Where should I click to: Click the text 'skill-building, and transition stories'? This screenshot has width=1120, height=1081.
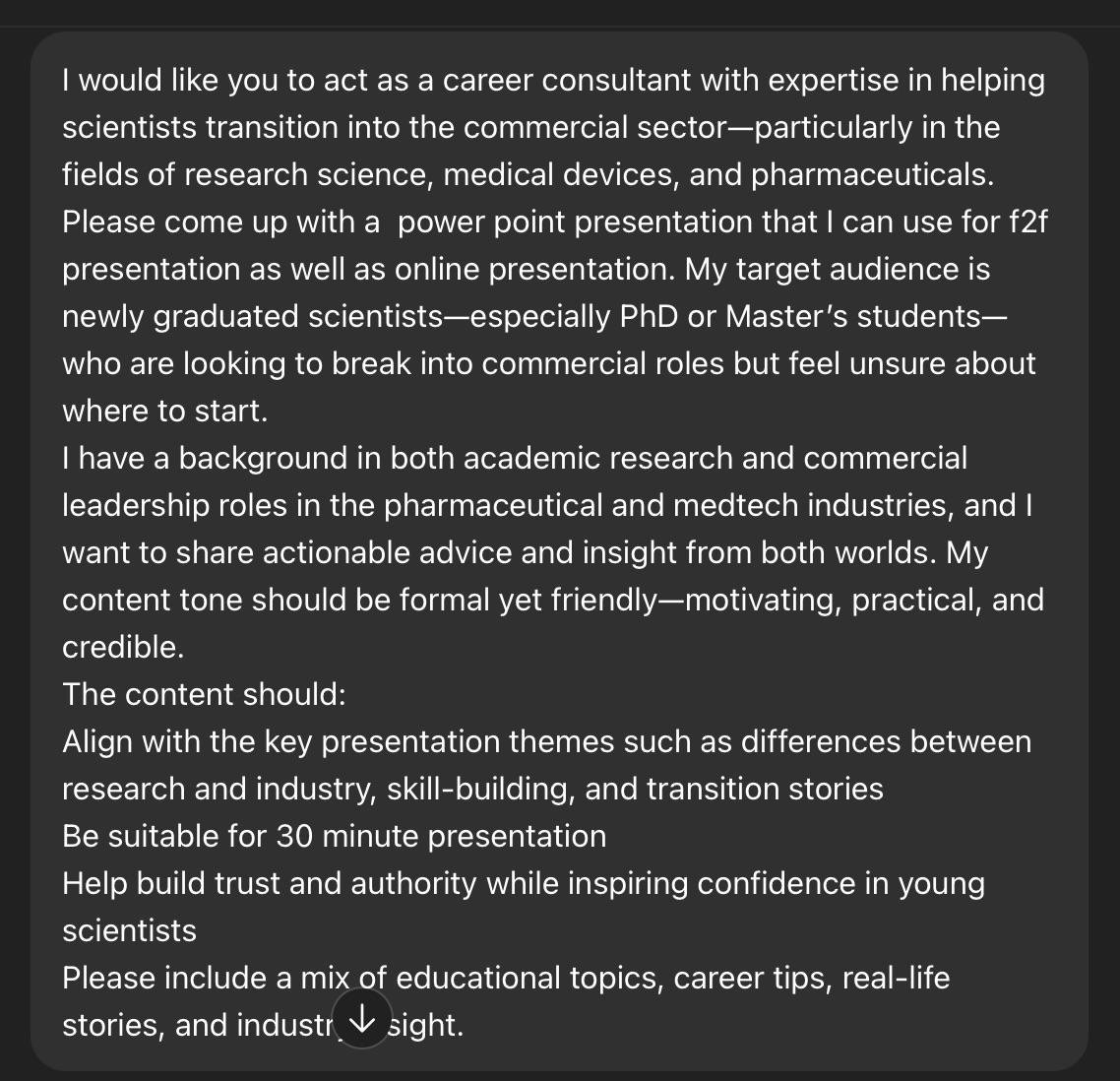[635, 789]
